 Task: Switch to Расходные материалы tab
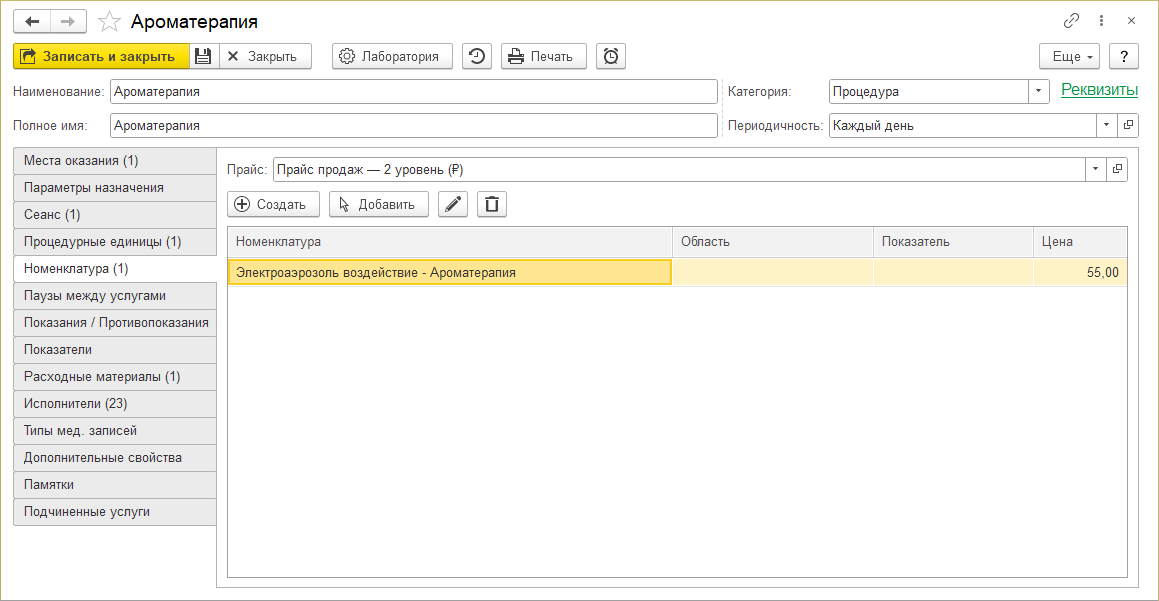[102, 377]
